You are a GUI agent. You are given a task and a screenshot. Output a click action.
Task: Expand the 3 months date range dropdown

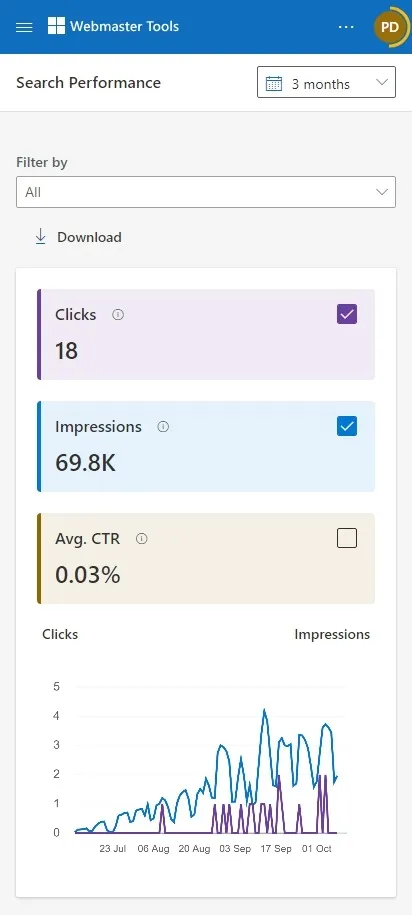(326, 82)
